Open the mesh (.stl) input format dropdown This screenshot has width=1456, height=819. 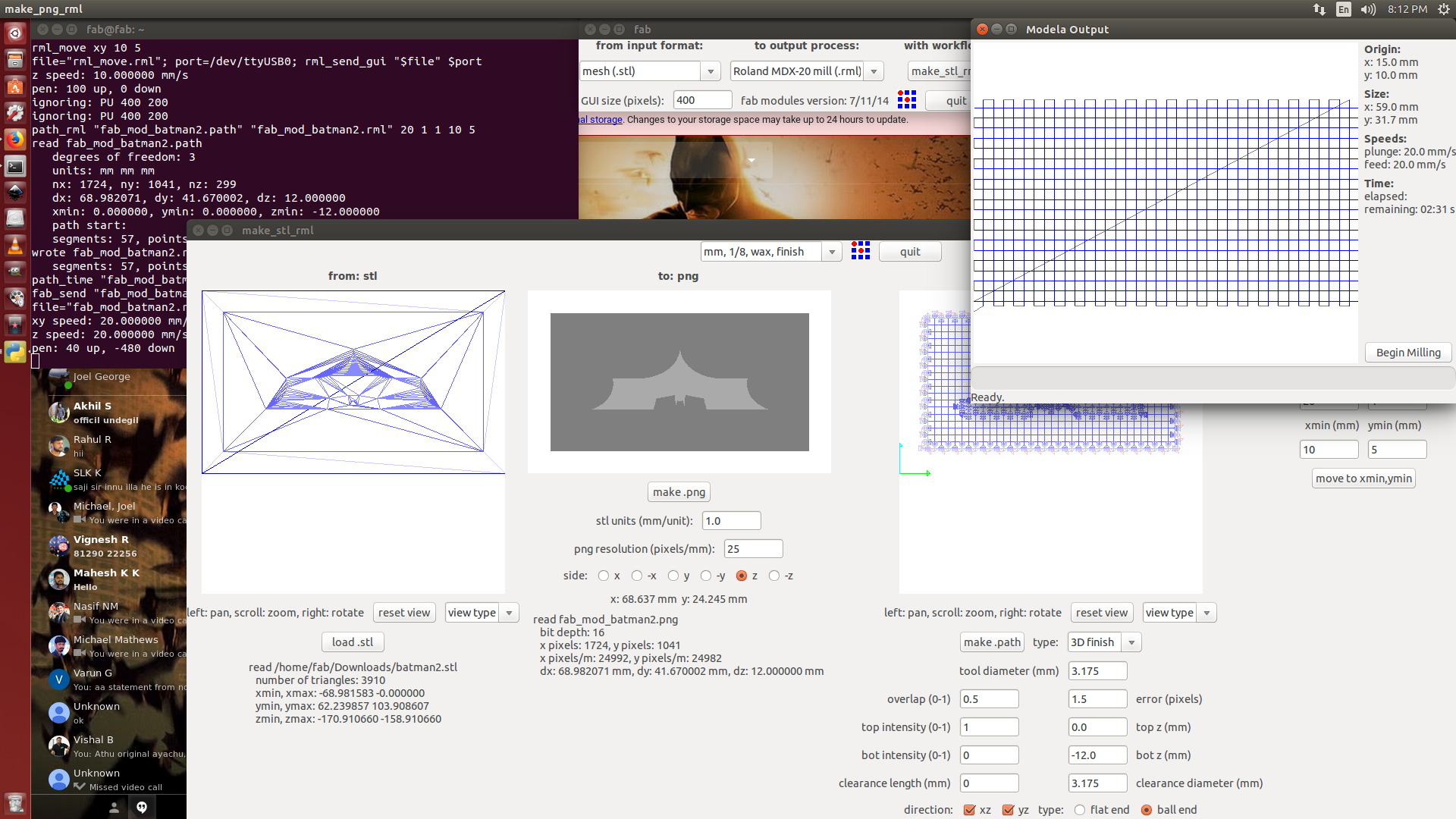711,71
